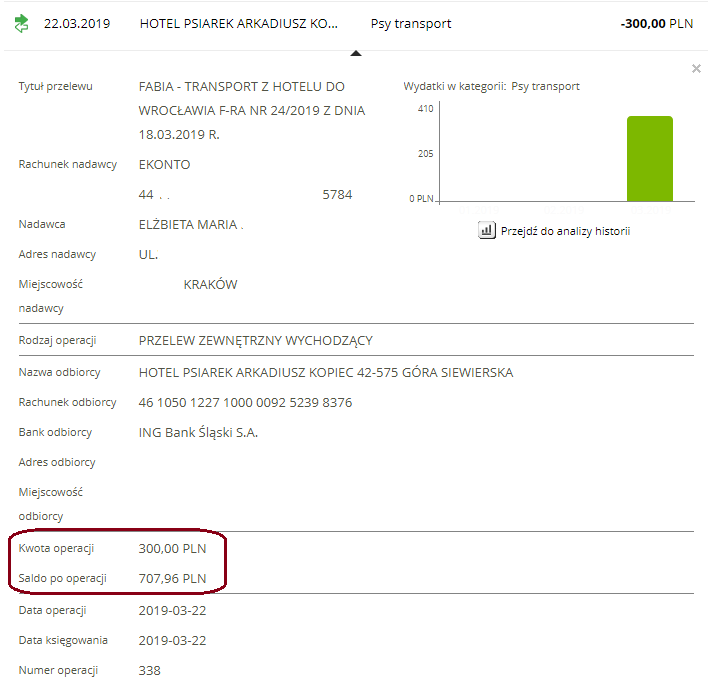Click the EKONTO sender account name
The width and height of the screenshot is (720, 694).
point(164,165)
